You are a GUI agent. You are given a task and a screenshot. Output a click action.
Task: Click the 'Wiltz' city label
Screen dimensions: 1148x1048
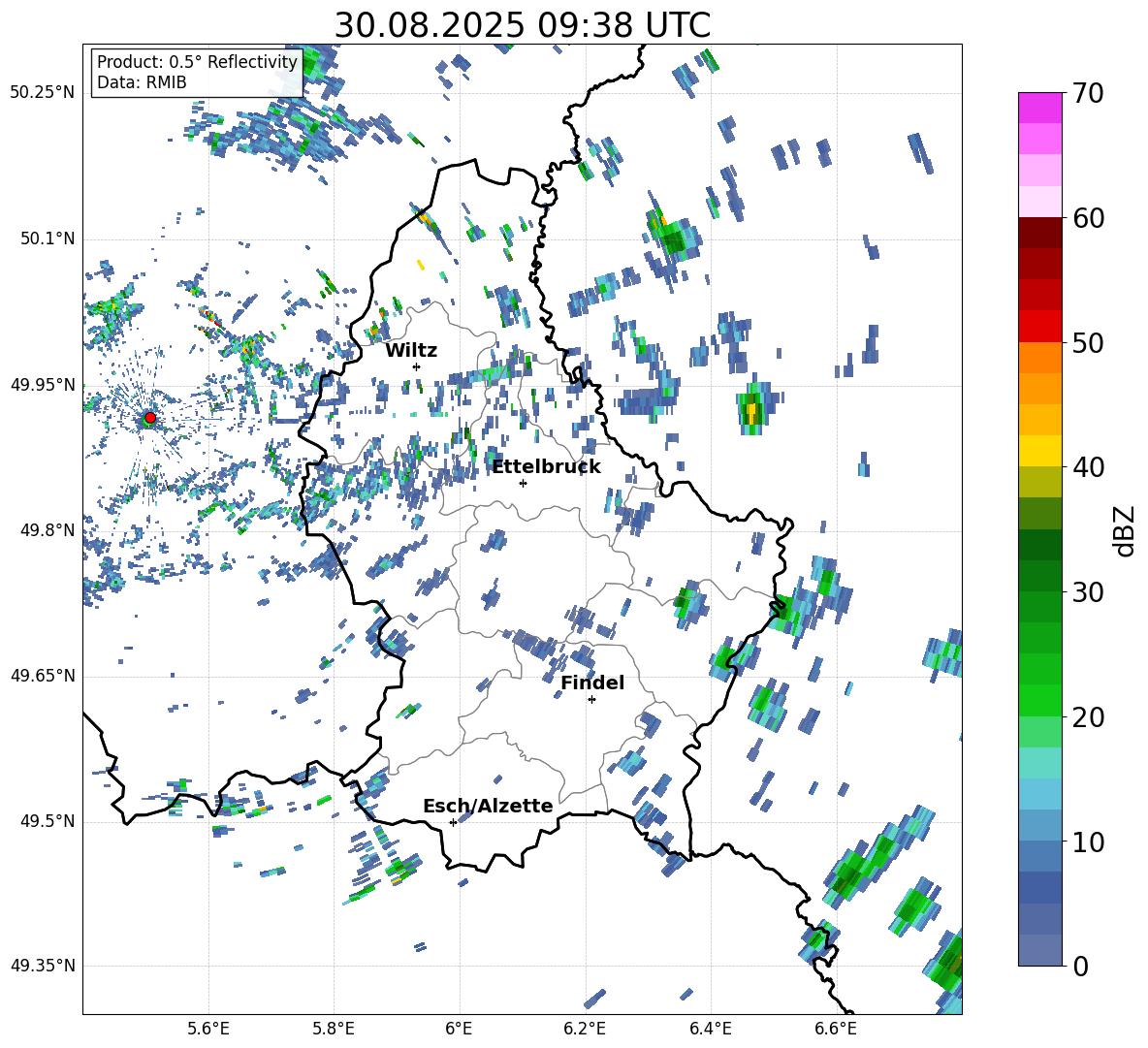(411, 351)
